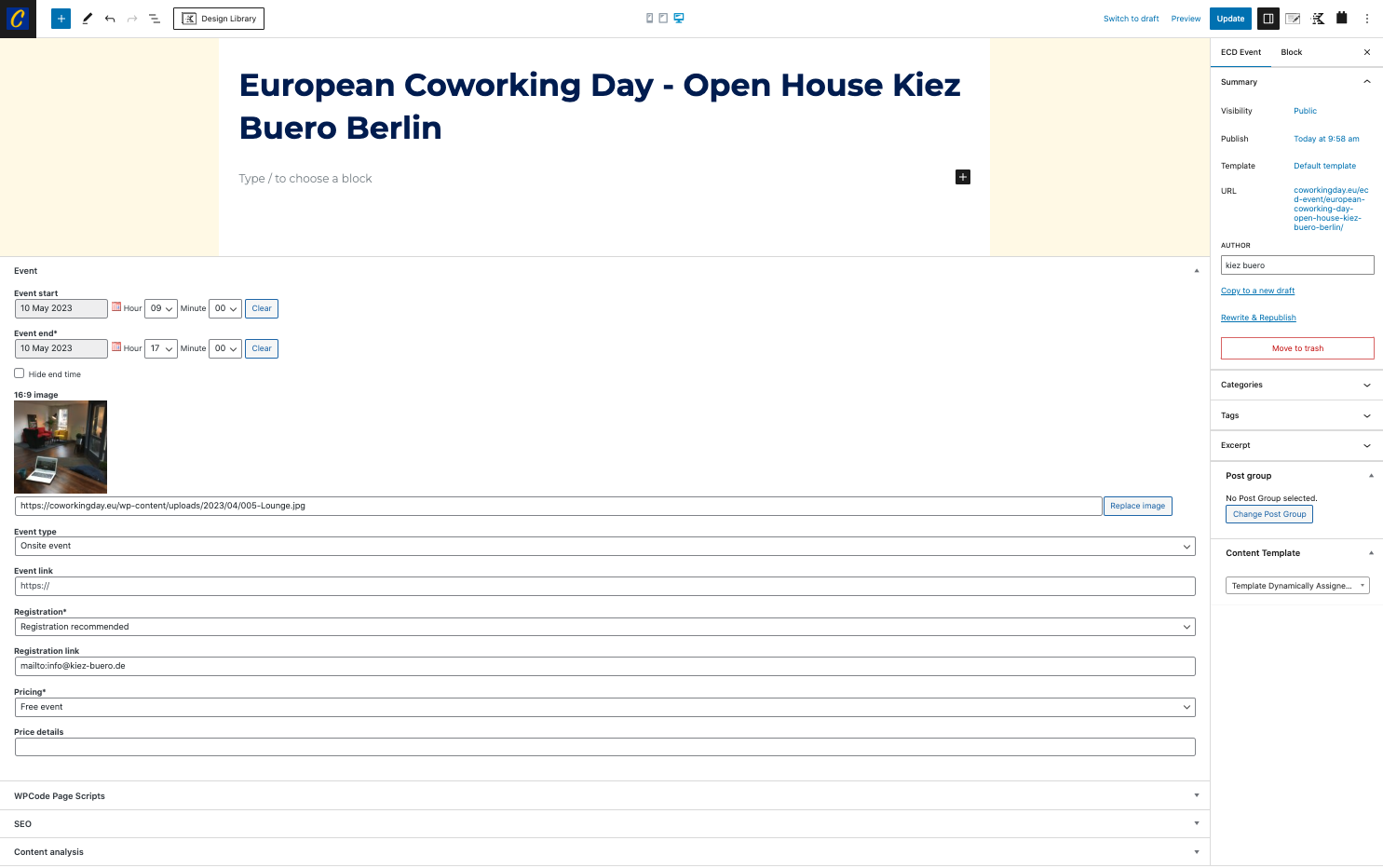Click the undo arrow icon
1383x868 pixels.
(x=110, y=19)
